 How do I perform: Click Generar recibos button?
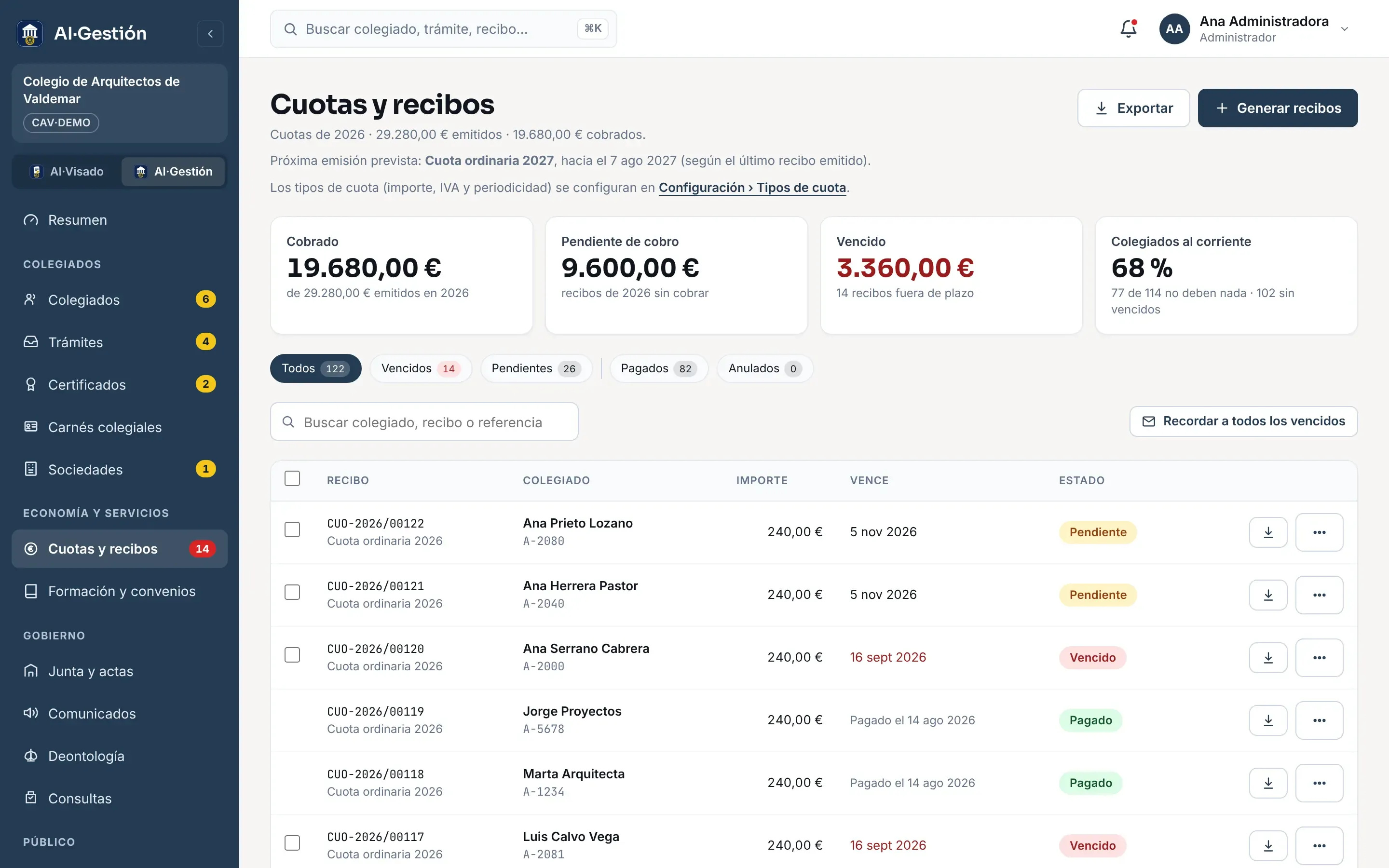(1278, 108)
